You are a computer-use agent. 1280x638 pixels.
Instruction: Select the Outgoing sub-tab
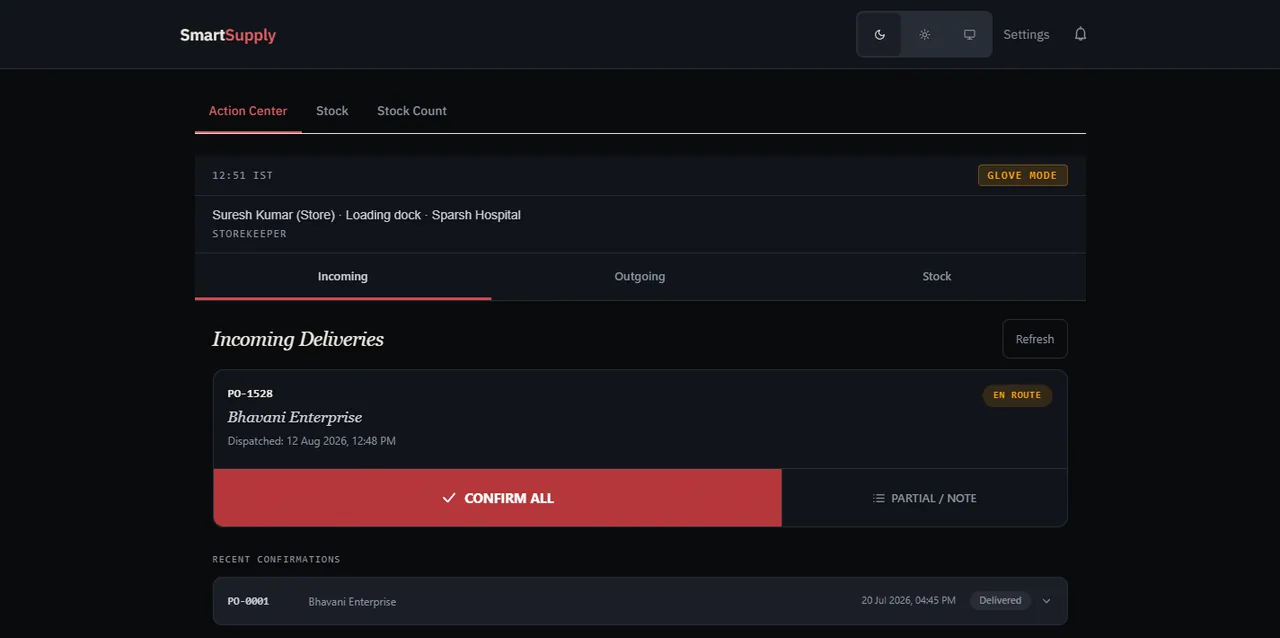tap(640, 276)
